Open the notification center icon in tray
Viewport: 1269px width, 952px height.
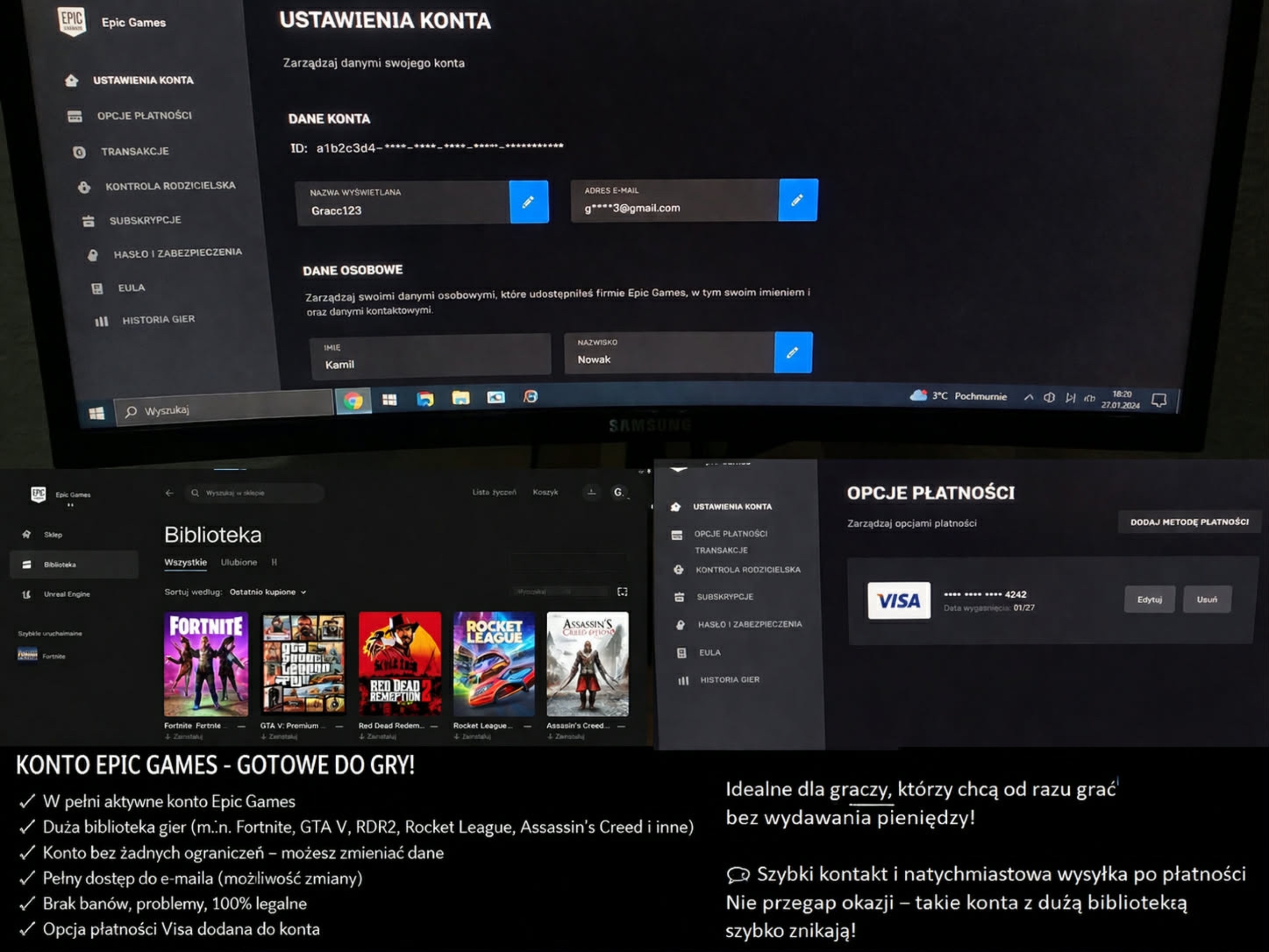tap(1158, 400)
